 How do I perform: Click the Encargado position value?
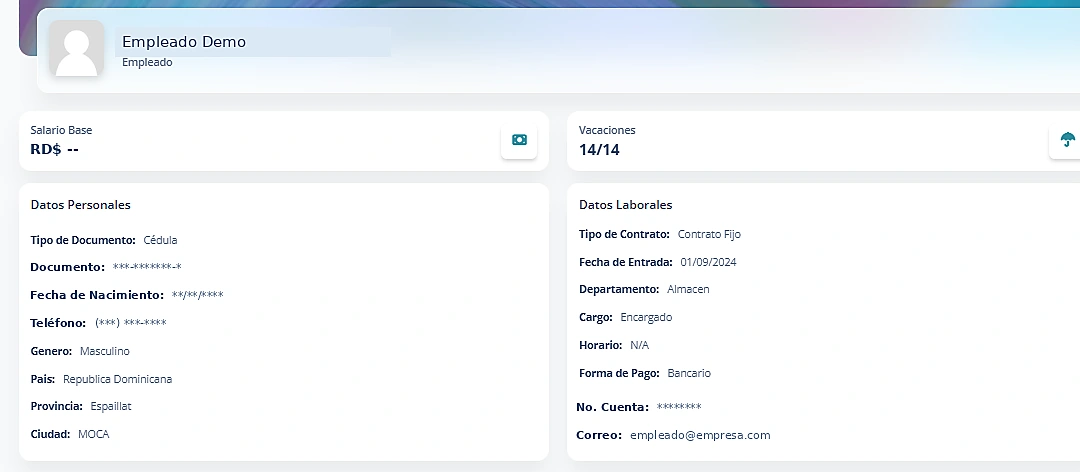(x=646, y=318)
